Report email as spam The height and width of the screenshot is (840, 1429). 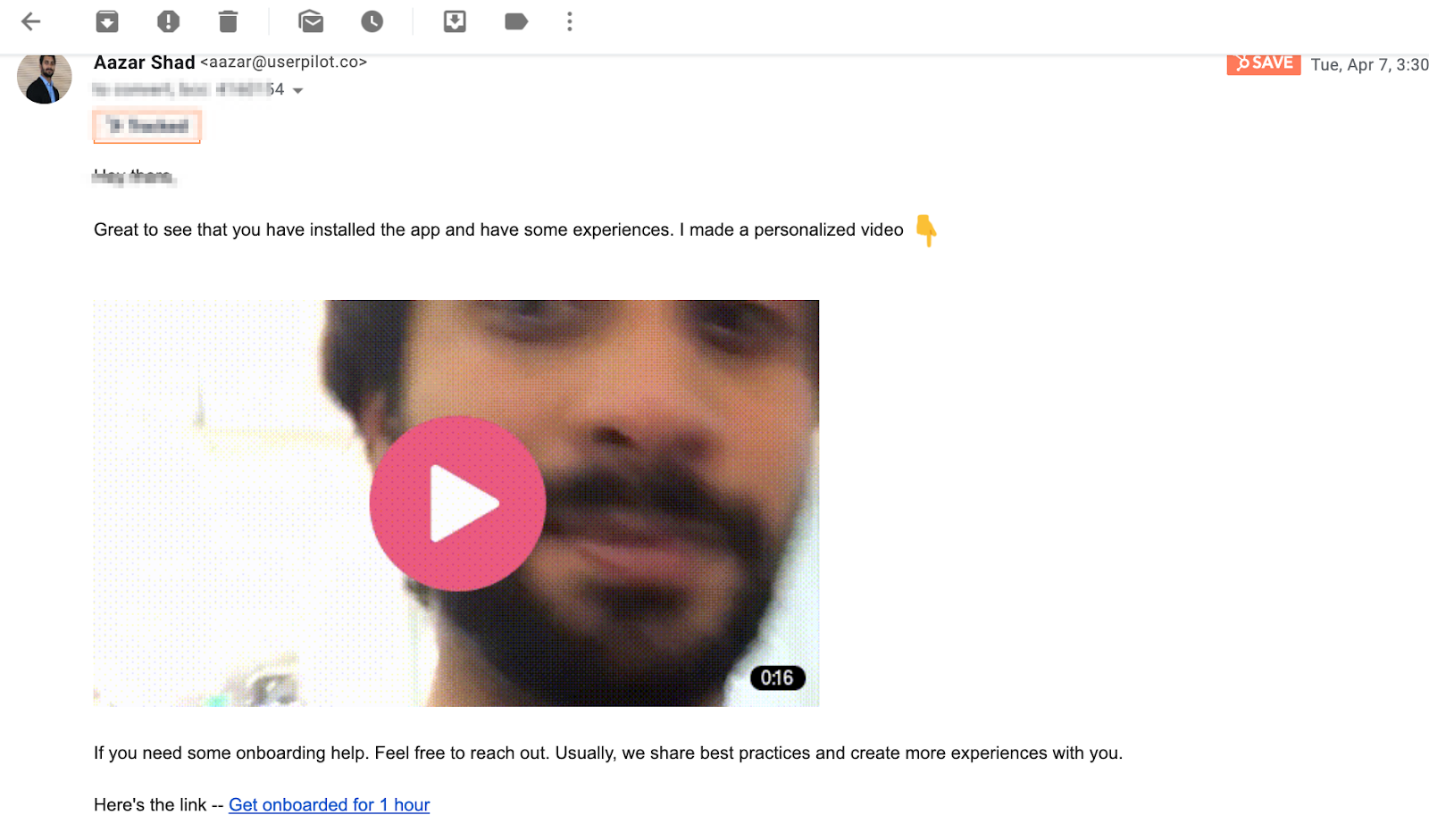(168, 21)
